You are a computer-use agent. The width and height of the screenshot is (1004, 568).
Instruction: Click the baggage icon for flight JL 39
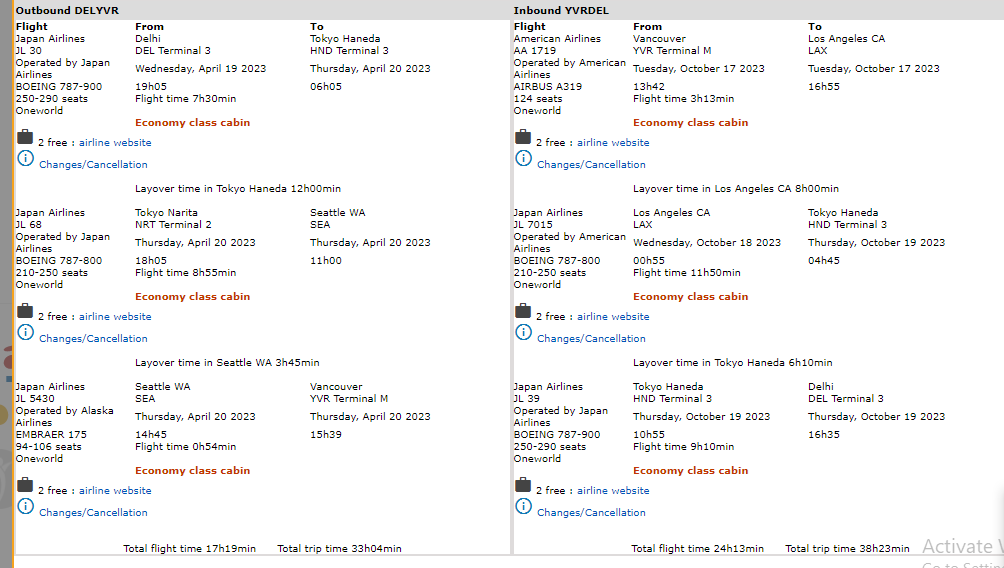523,485
